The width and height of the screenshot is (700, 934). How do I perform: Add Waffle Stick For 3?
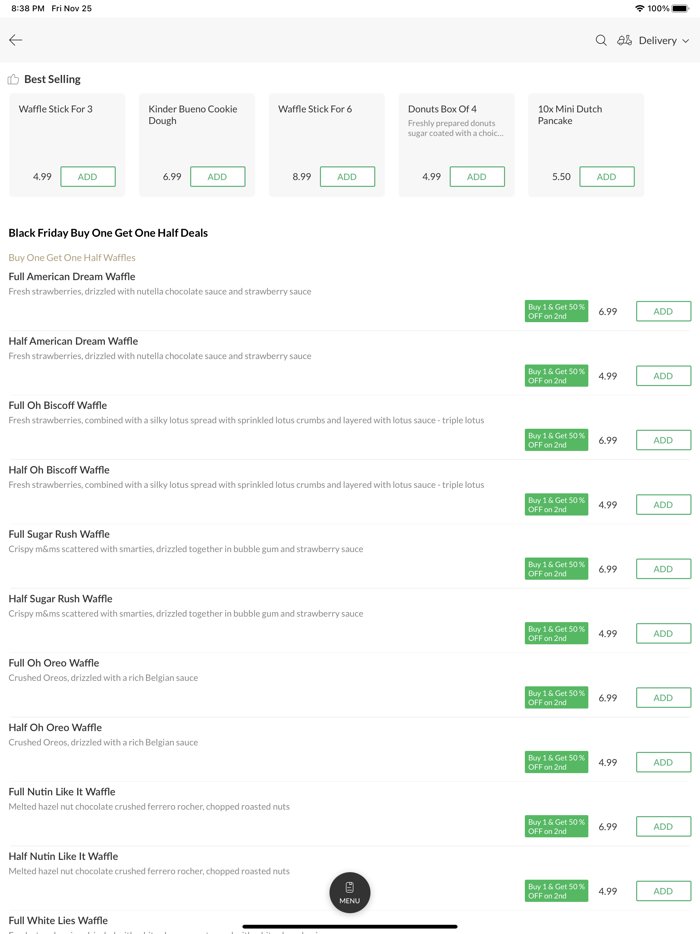coord(88,177)
